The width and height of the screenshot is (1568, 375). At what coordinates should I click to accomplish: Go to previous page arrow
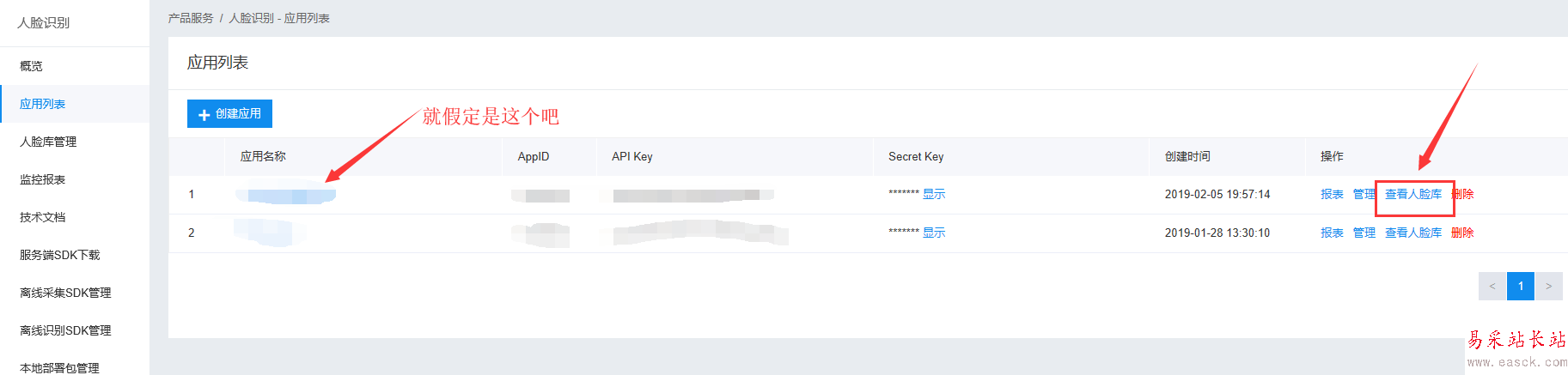pos(1492,287)
